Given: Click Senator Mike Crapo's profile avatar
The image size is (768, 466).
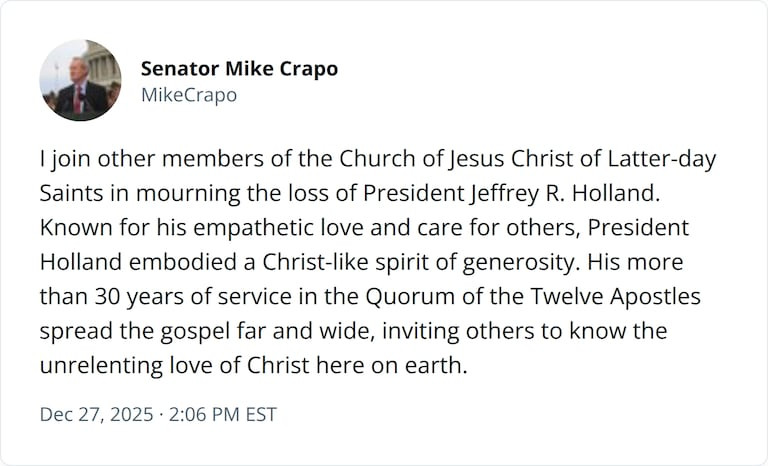Looking at the screenshot, I should click(80, 81).
